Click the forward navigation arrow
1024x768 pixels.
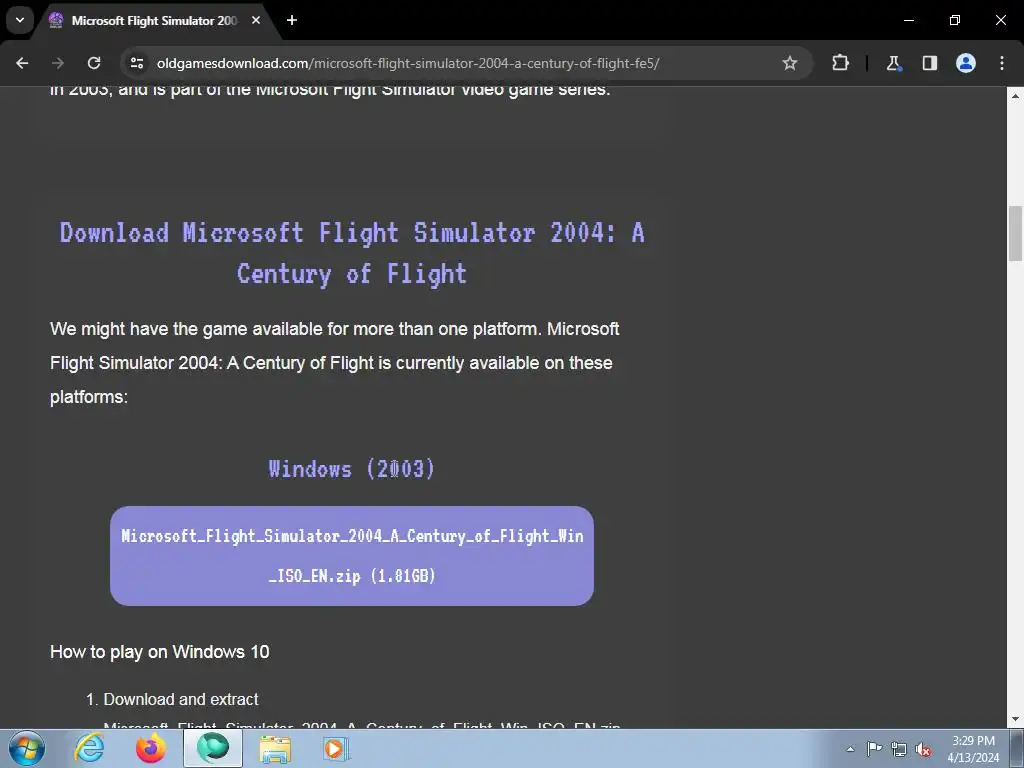click(58, 63)
